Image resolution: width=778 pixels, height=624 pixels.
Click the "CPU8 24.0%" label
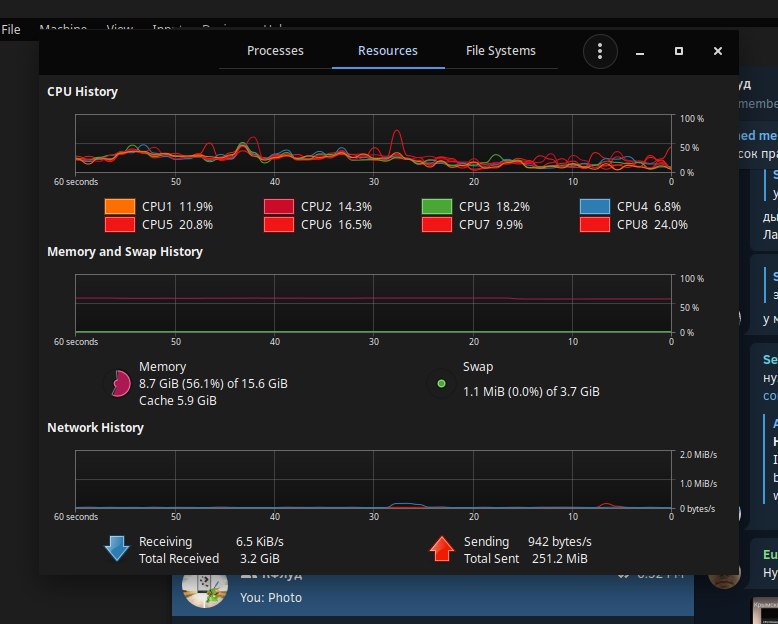pyautogui.click(x=652, y=224)
